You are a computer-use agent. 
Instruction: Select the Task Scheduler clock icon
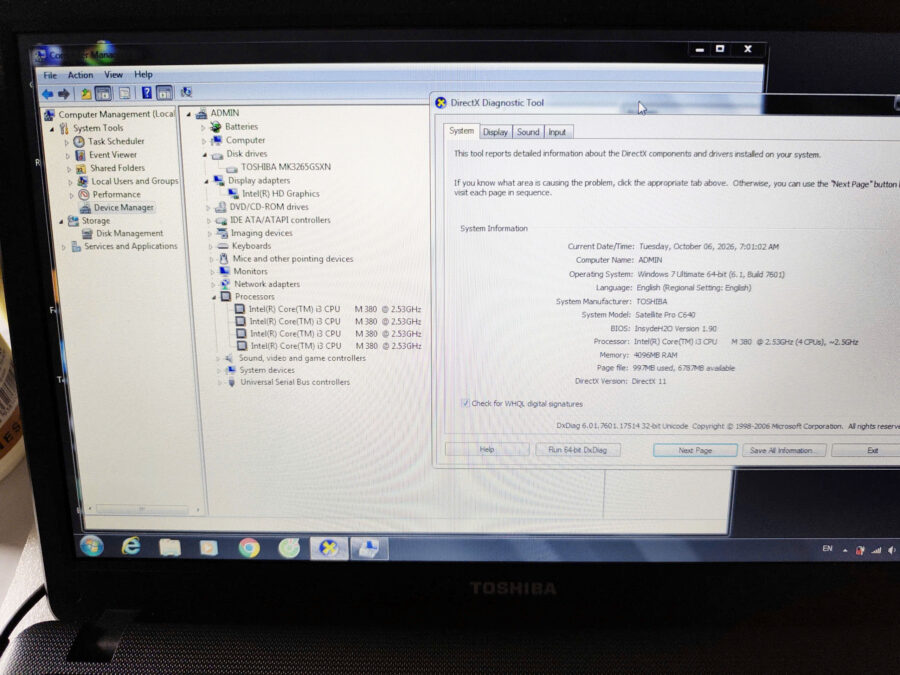79,141
